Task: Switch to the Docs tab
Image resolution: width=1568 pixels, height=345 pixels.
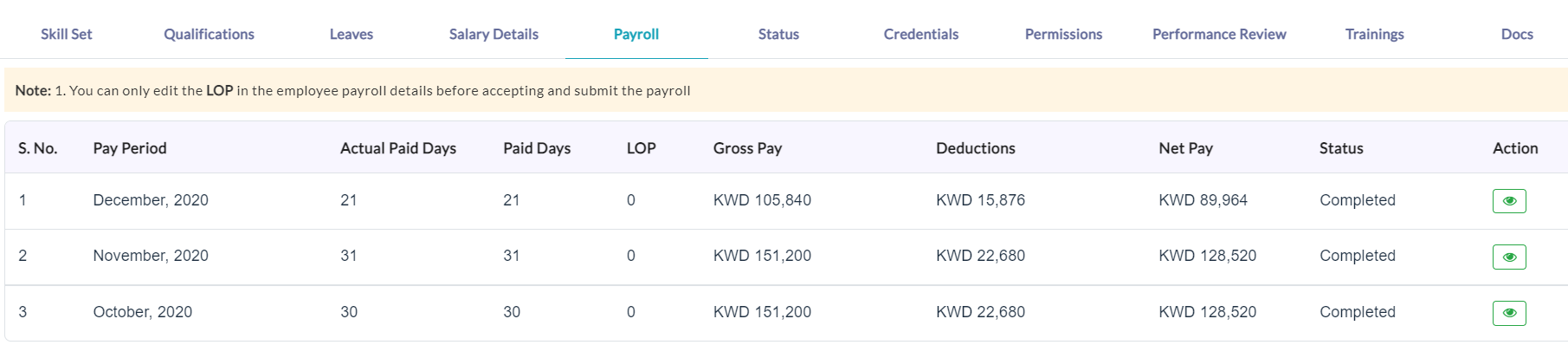Action: (x=1517, y=34)
